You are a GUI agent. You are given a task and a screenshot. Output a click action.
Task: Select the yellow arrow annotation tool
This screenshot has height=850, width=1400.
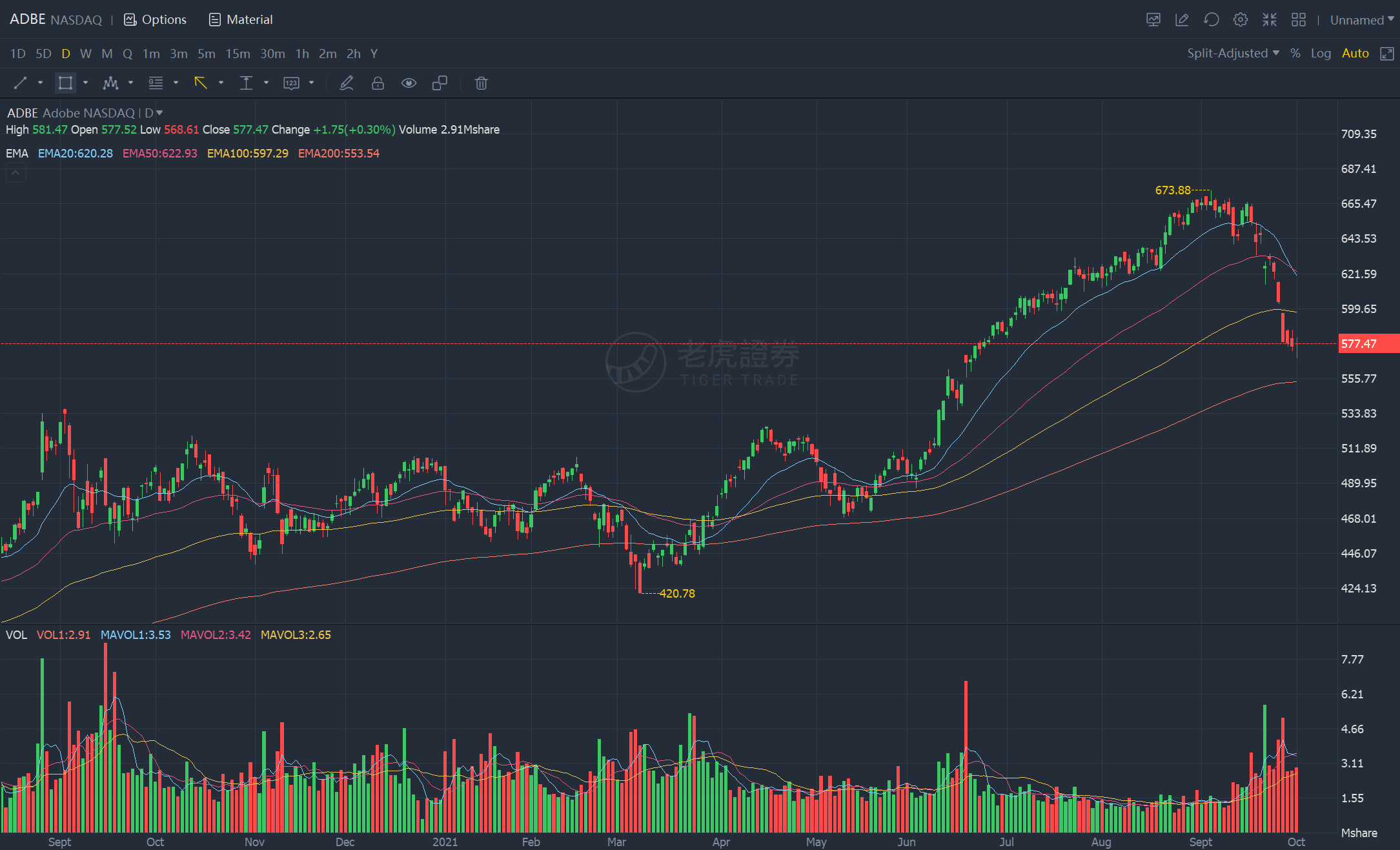pyautogui.click(x=201, y=83)
